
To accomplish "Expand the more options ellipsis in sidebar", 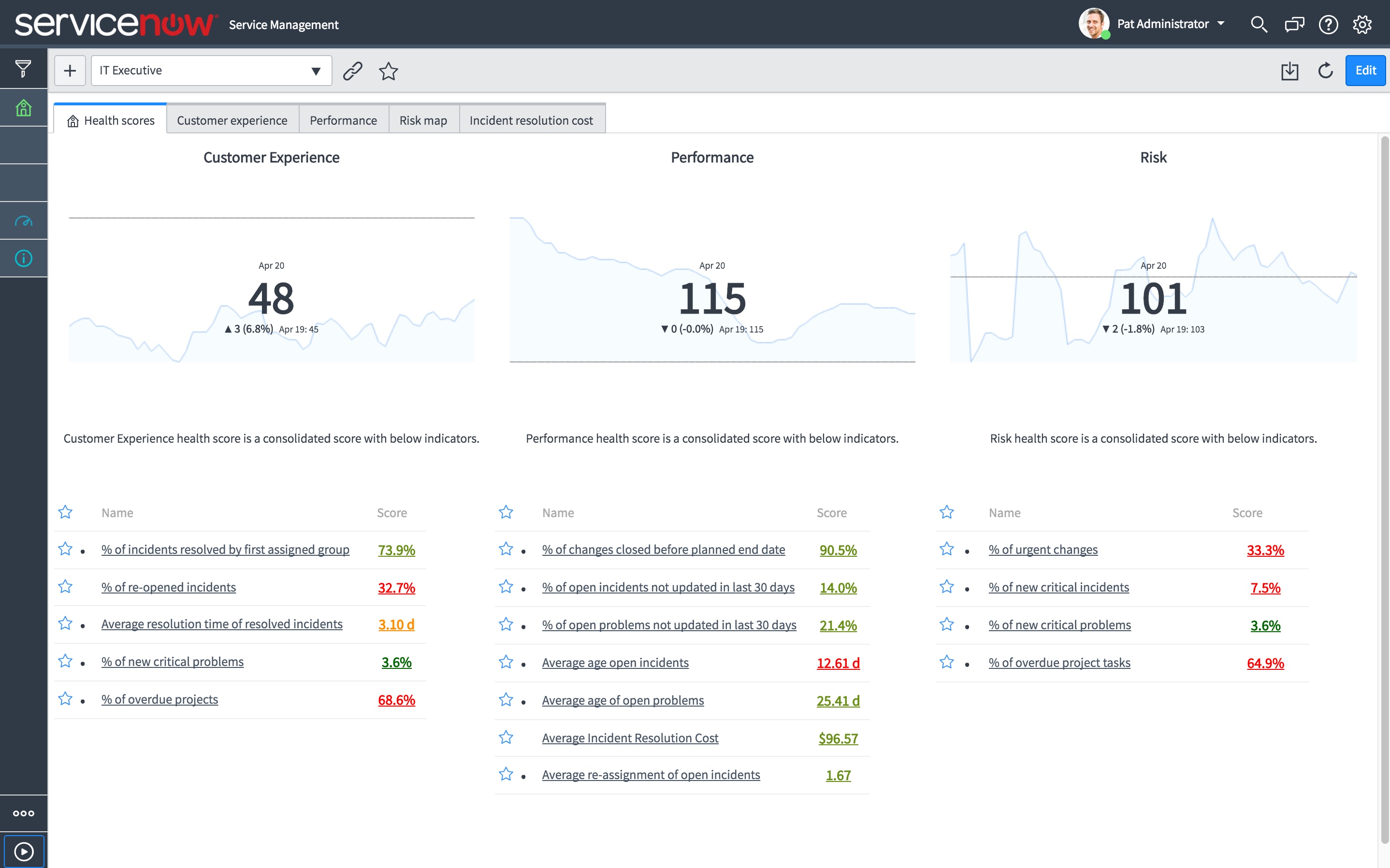I will coord(23,812).
